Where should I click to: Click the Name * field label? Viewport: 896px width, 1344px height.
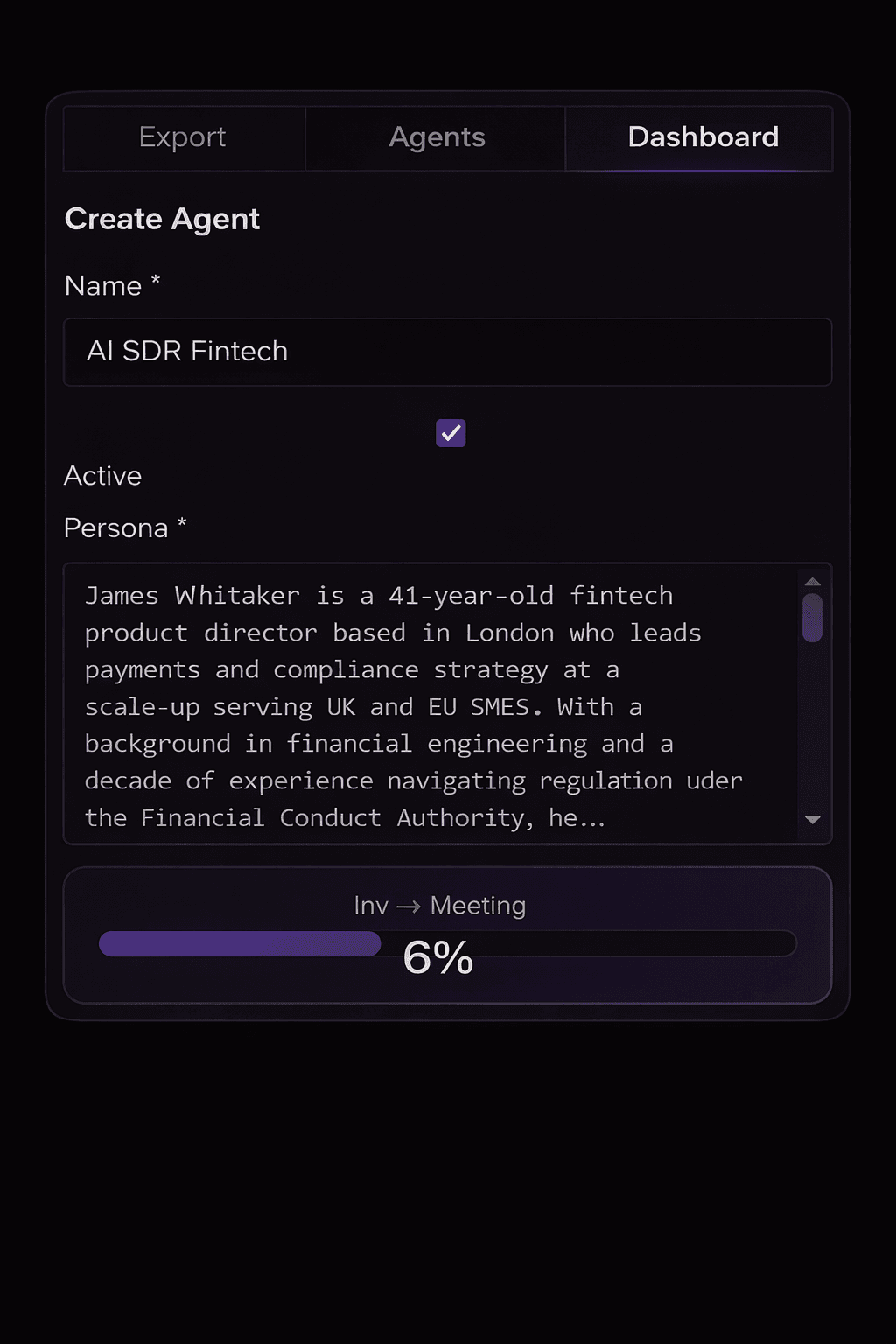pos(110,285)
